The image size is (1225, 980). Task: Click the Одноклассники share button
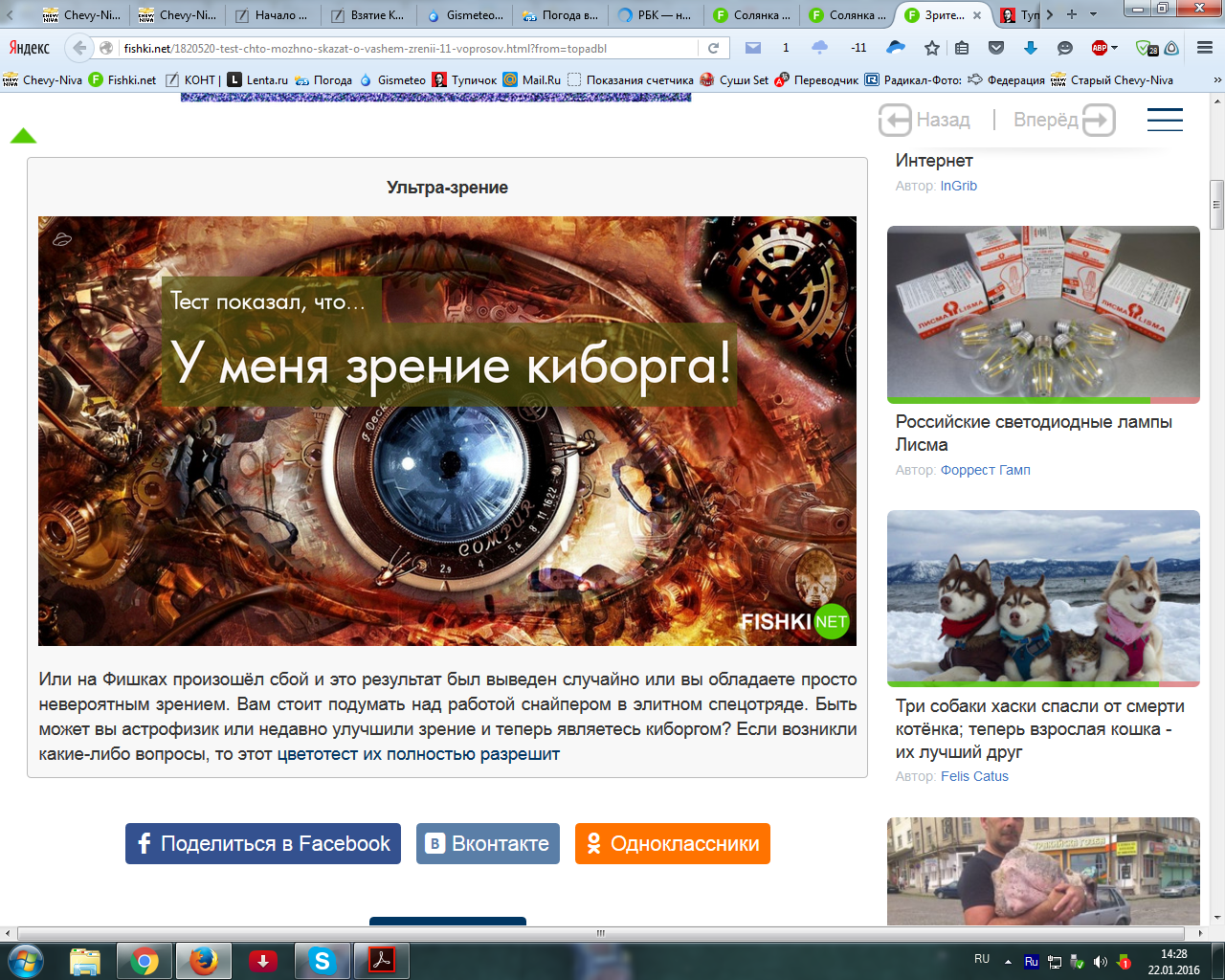[673, 844]
